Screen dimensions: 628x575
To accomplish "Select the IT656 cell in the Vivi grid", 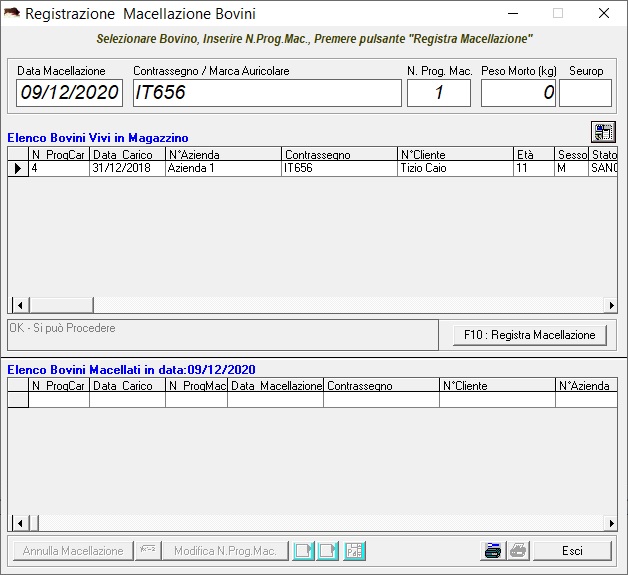I will tap(340, 169).
